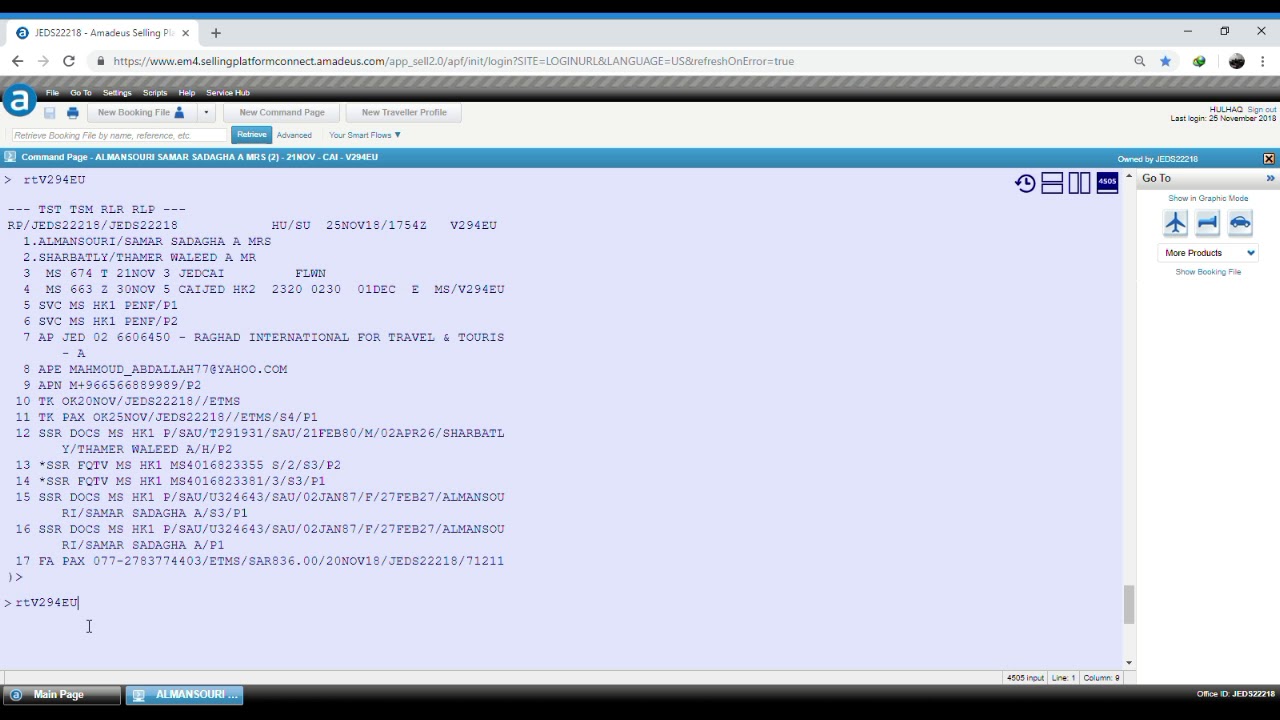
Task: Click command scrollbar up arrow
Action: [x=1129, y=177]
